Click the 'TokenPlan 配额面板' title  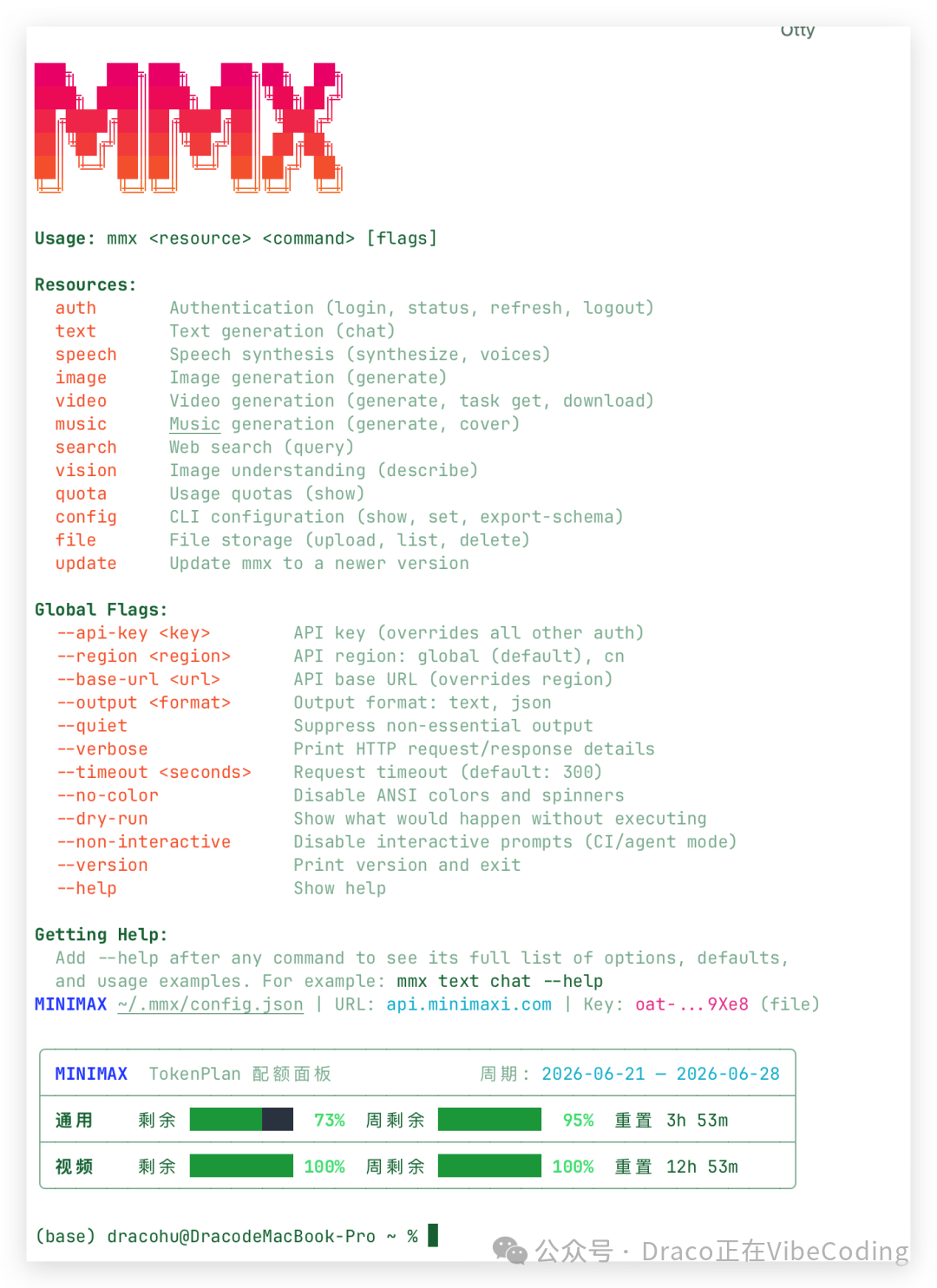[240, 1074]
